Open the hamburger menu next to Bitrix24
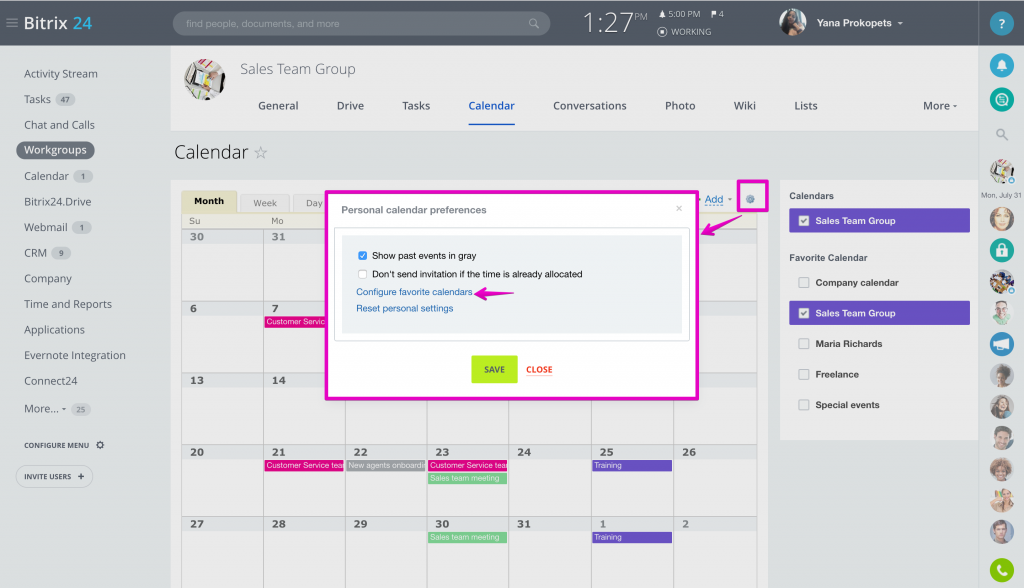1024x588 pixels. pos(12,23)
